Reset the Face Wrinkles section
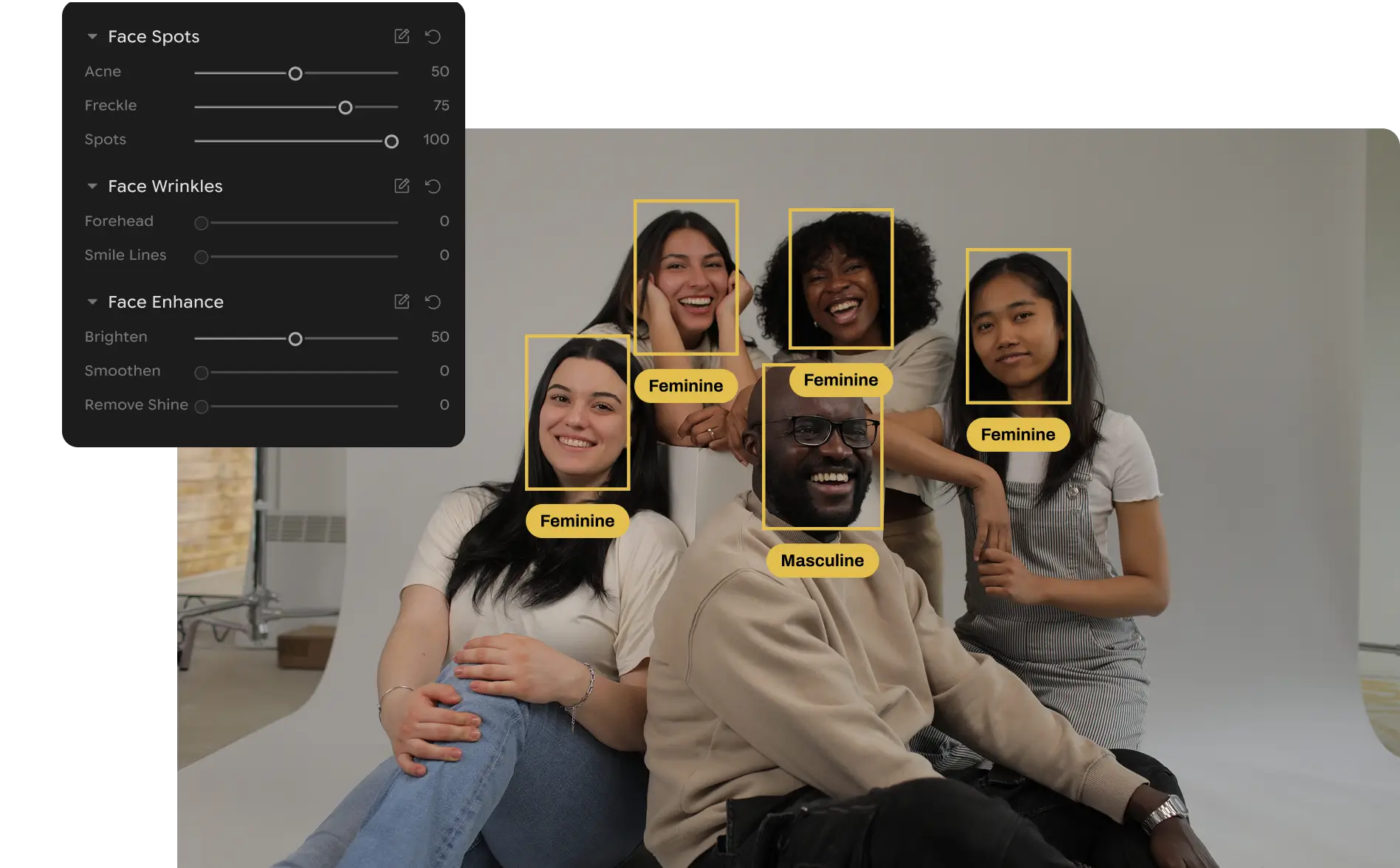Image resolution: width=1400 pixels, height=868 pixels. click(x=433, y=186)
